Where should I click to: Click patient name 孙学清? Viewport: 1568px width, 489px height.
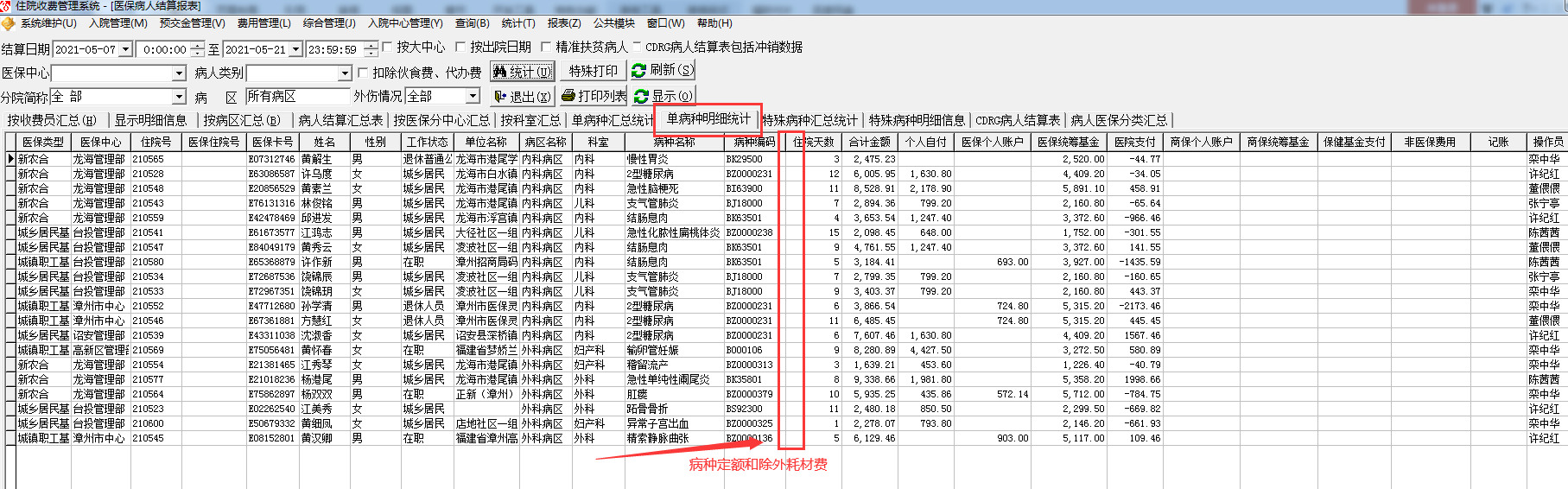click(x=316, y=306)
